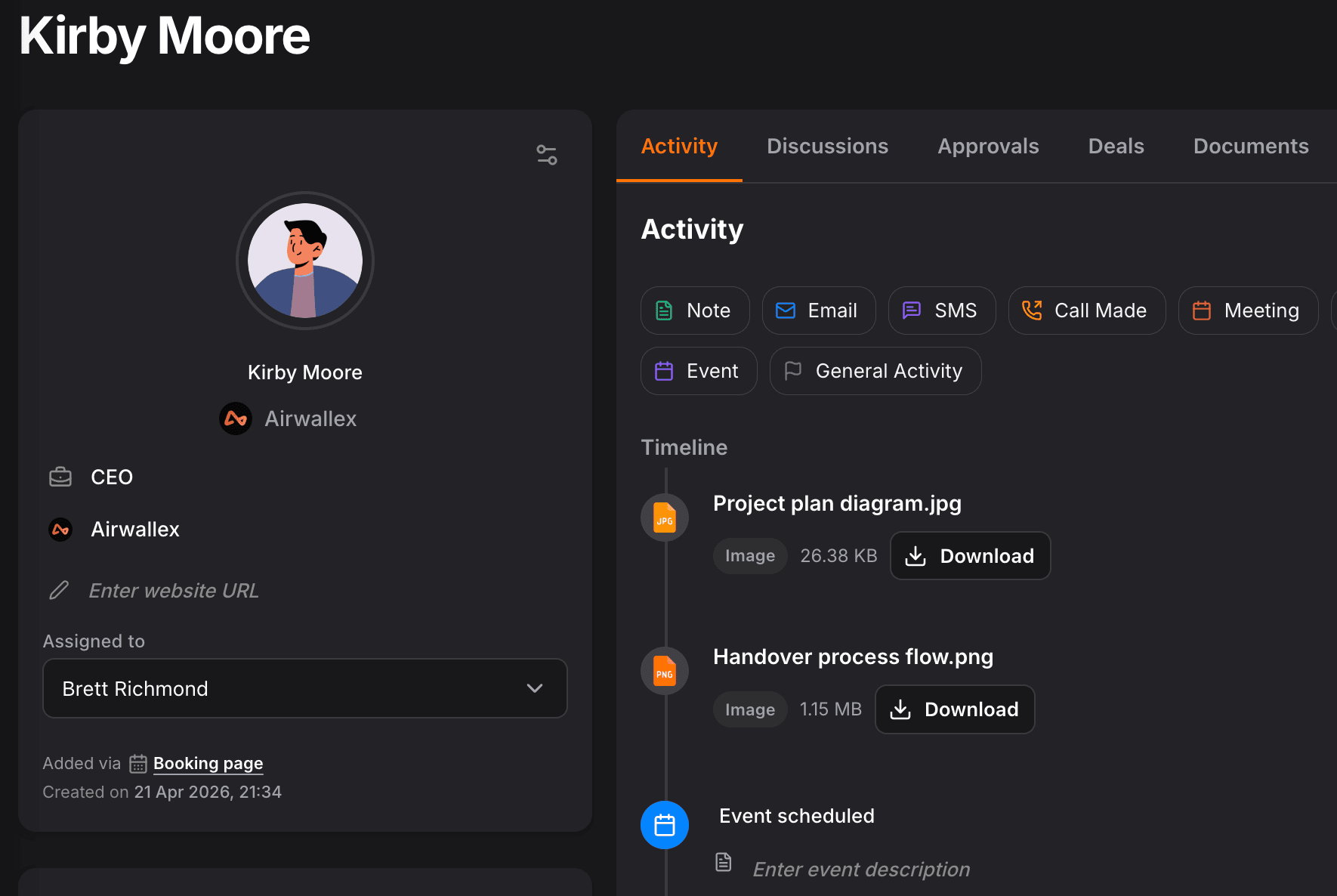
Task: Click the website URL input field
Action: pos(173,590)
